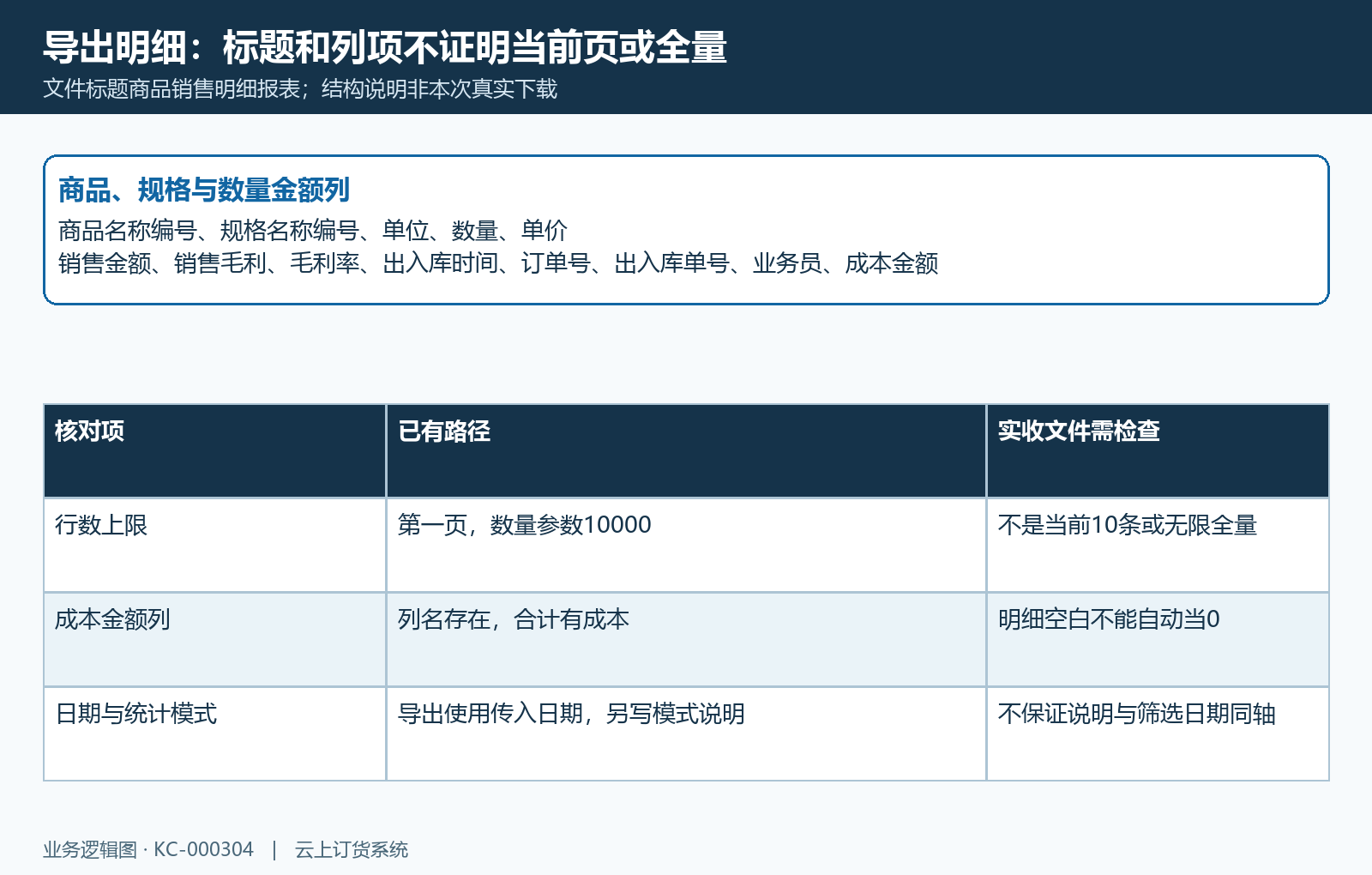Screen dimensions: 1372x875
Task: Click the 核对项 column header
Action: click(x=214, y=450)
